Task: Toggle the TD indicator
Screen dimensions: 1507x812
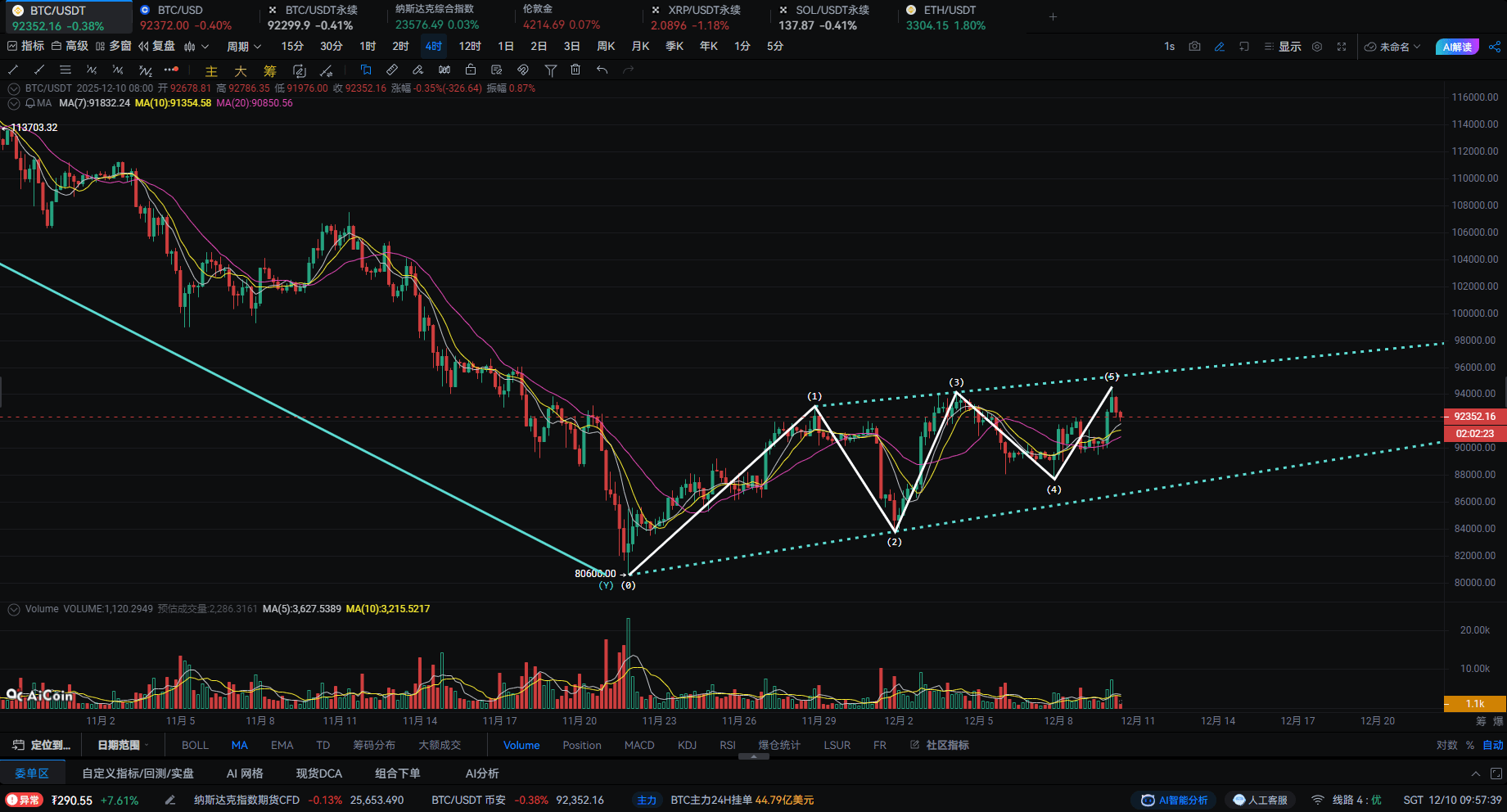Action: click(323, 745)
